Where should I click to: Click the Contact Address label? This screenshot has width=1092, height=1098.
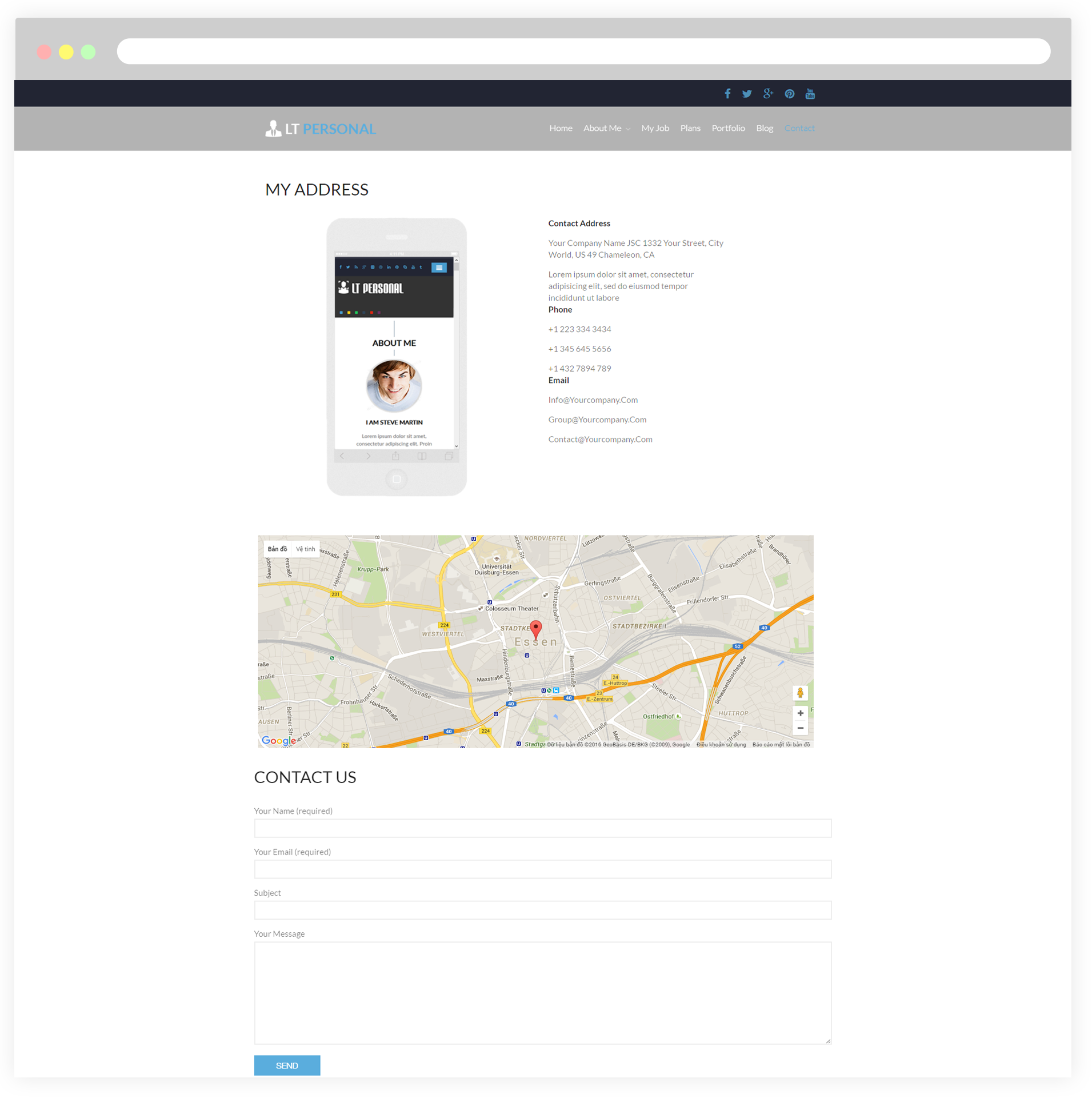(x=579, y=223)
